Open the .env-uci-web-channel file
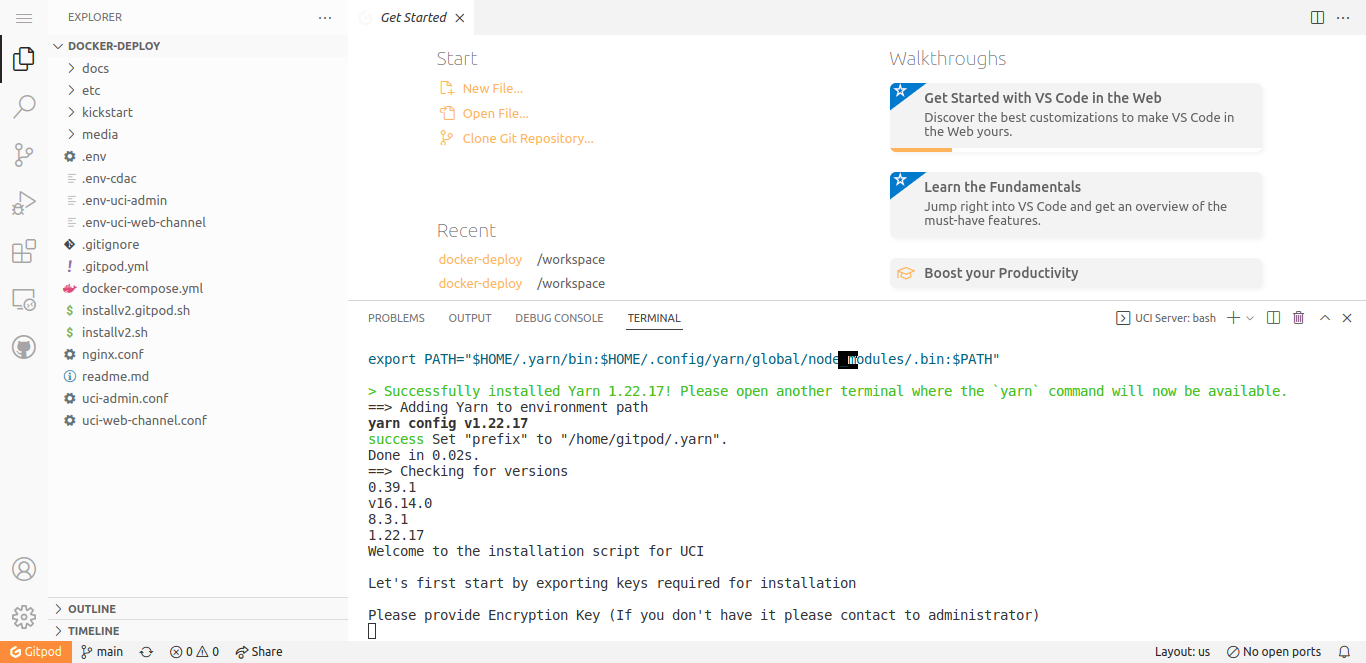Image resolution: width=1366 pixels, height=663 pixels. (198, 222)
